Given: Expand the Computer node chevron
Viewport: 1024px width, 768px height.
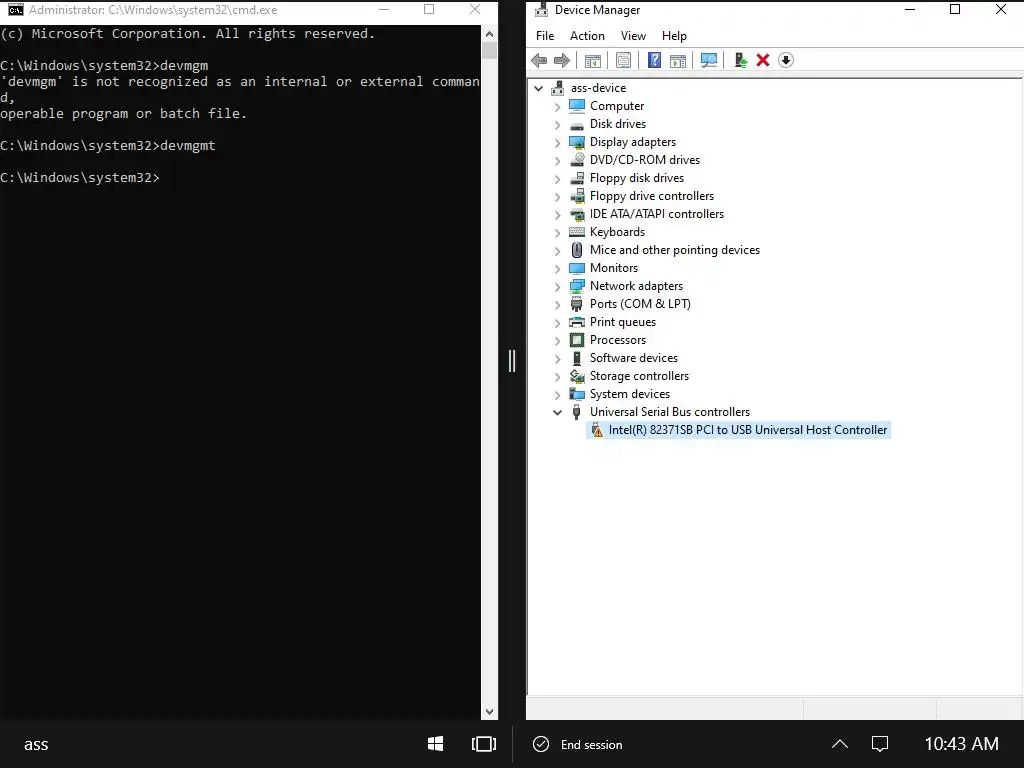Looking at the screenshot, I should pos(557,106).
